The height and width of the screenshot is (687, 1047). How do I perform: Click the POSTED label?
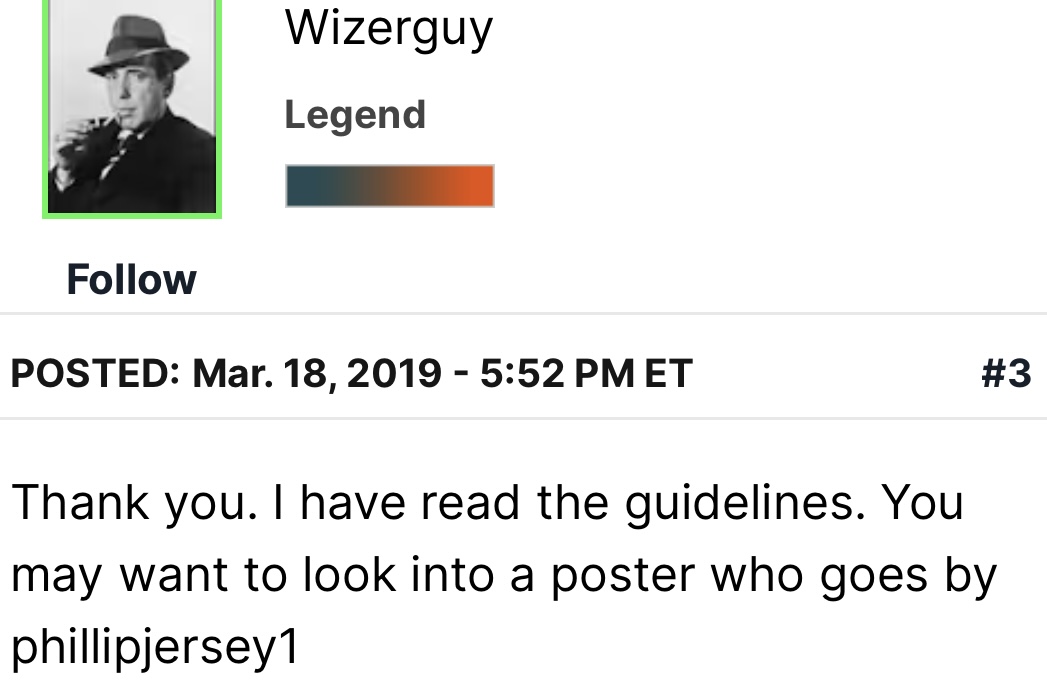pyautogui.click(x=92, y=373)
